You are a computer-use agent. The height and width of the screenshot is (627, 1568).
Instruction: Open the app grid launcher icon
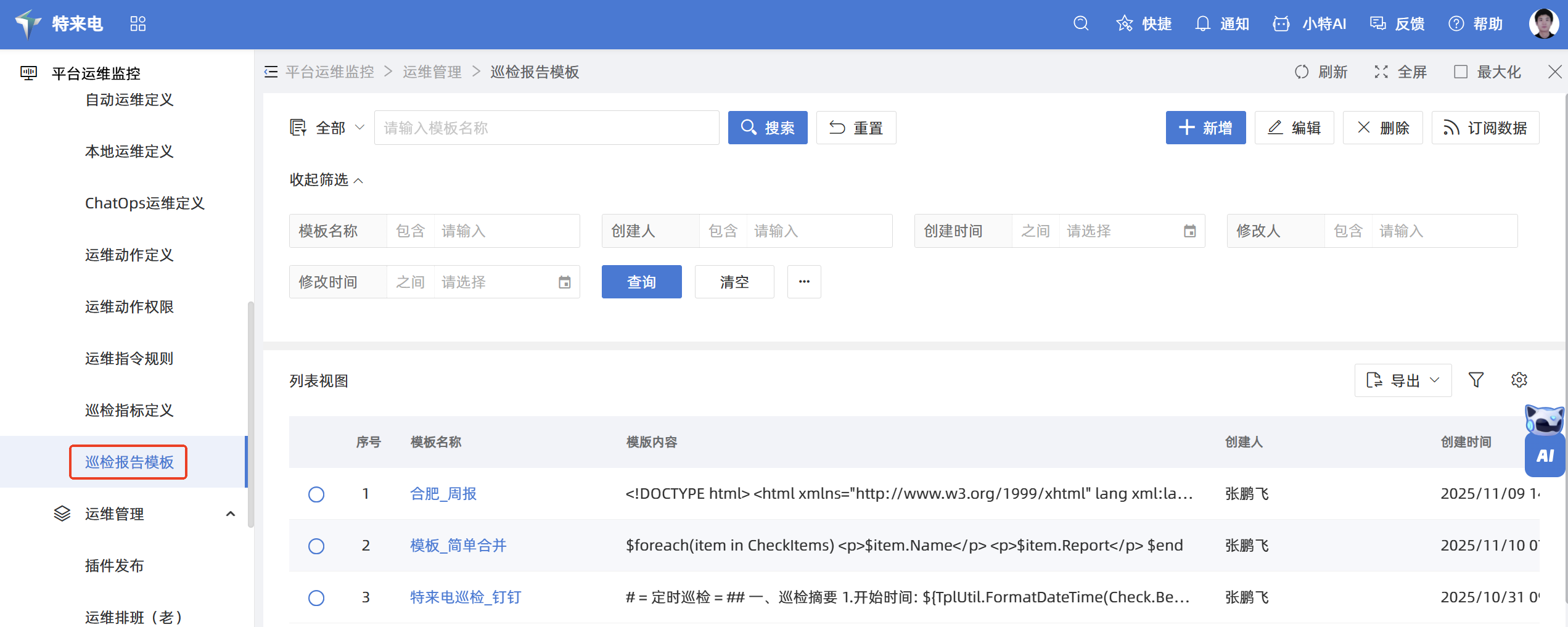[138, 24]
